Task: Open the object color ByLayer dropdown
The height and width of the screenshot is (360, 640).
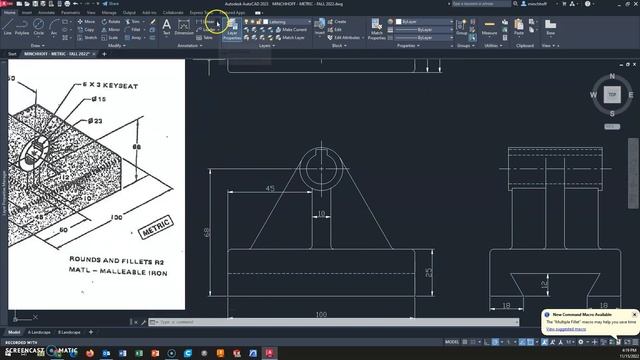Action: click(x=424, y=21)
